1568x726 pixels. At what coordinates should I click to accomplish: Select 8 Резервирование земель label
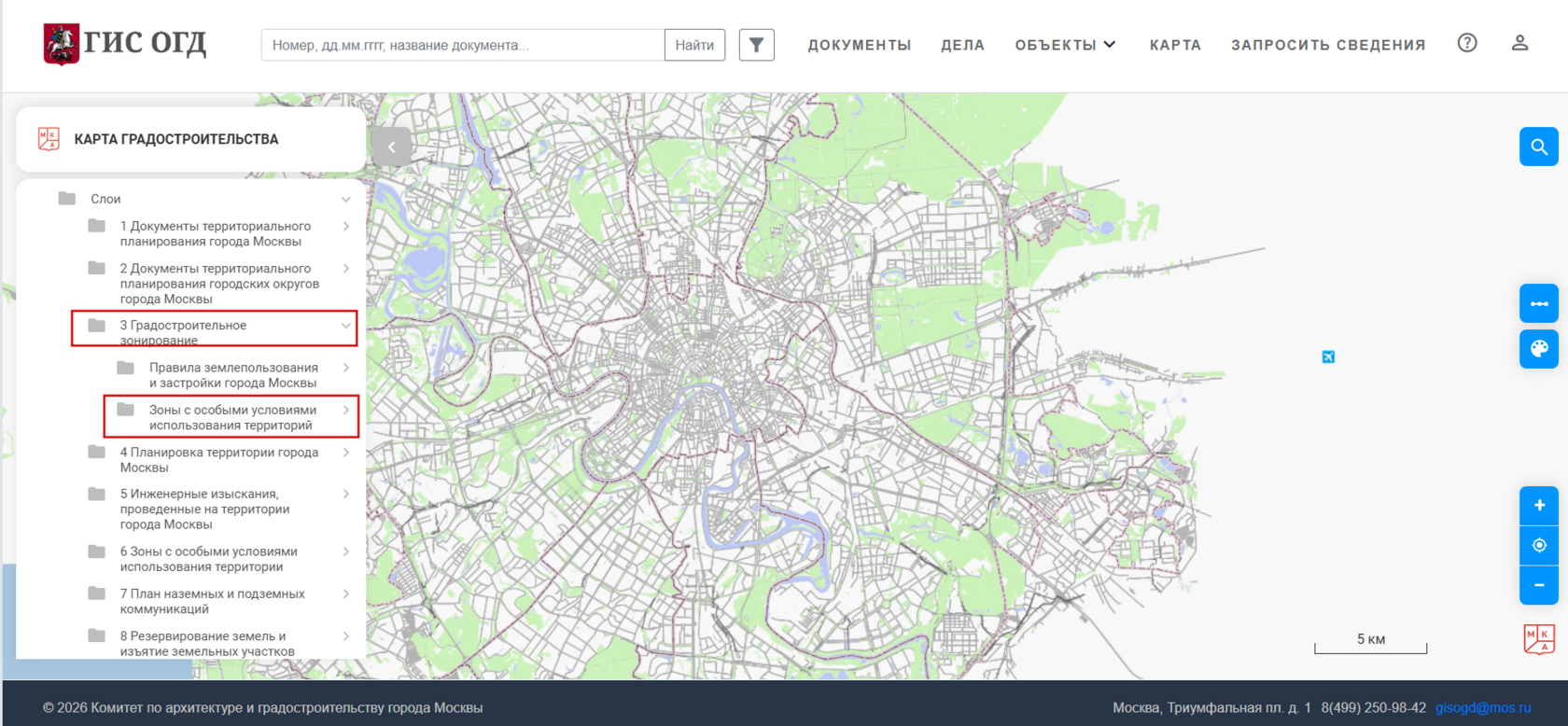coord(207,644)
